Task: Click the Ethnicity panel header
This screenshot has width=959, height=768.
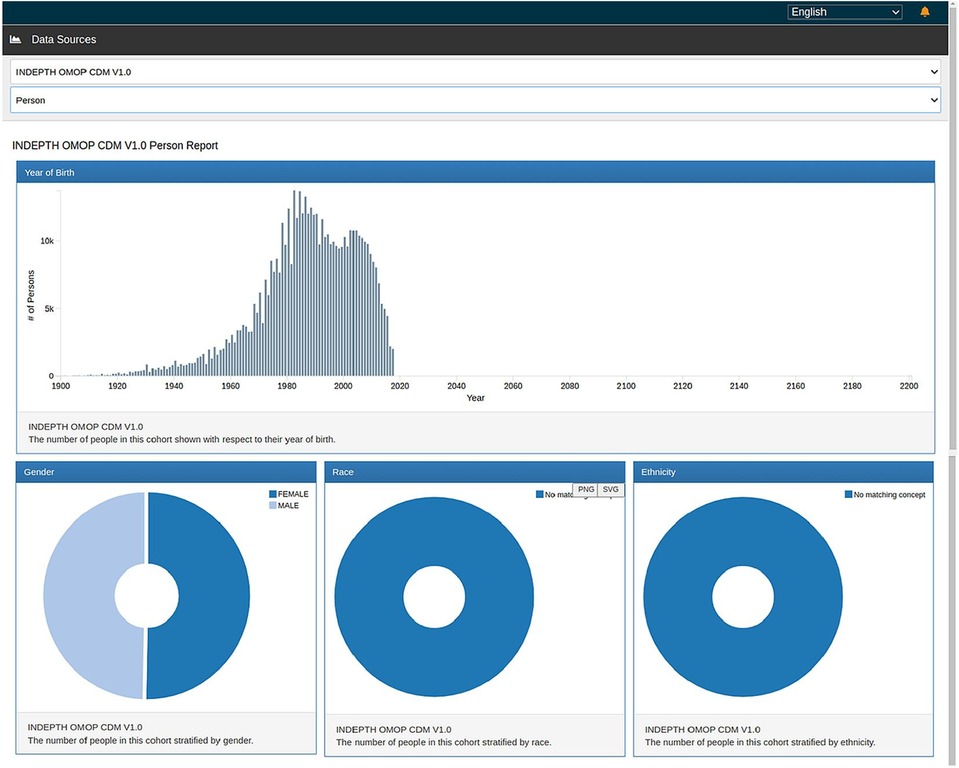Action: [x=783, y=472]
